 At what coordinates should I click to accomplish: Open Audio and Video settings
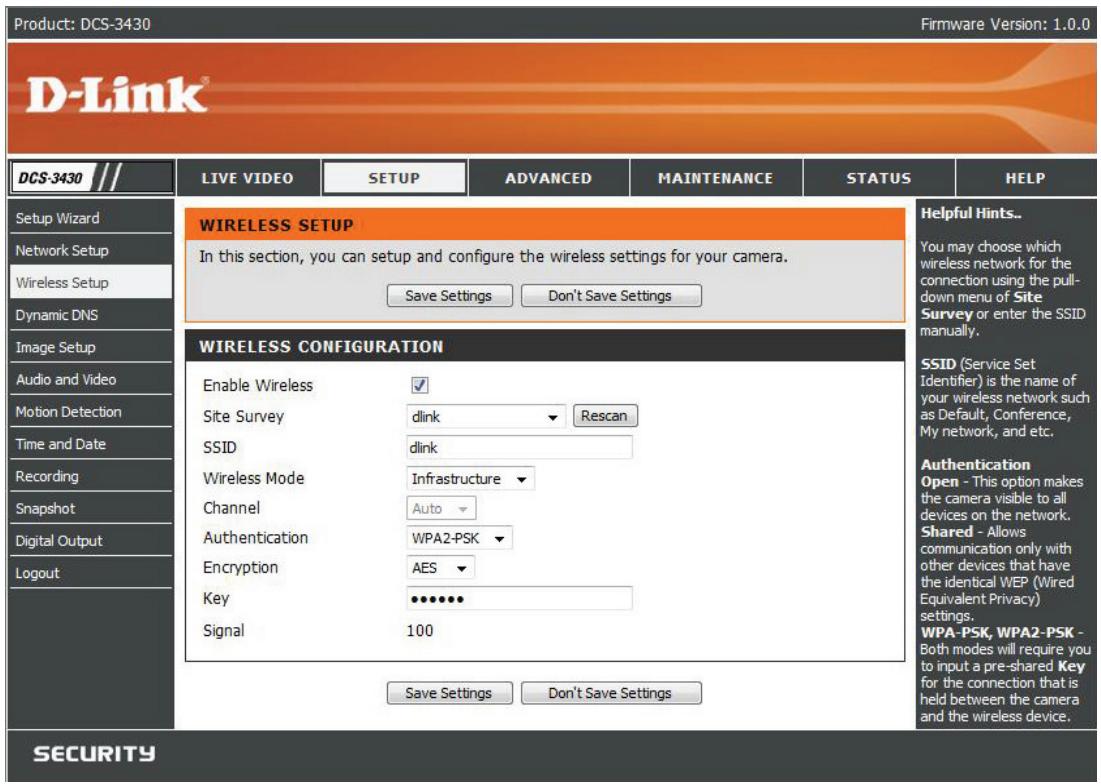point(91,380)
